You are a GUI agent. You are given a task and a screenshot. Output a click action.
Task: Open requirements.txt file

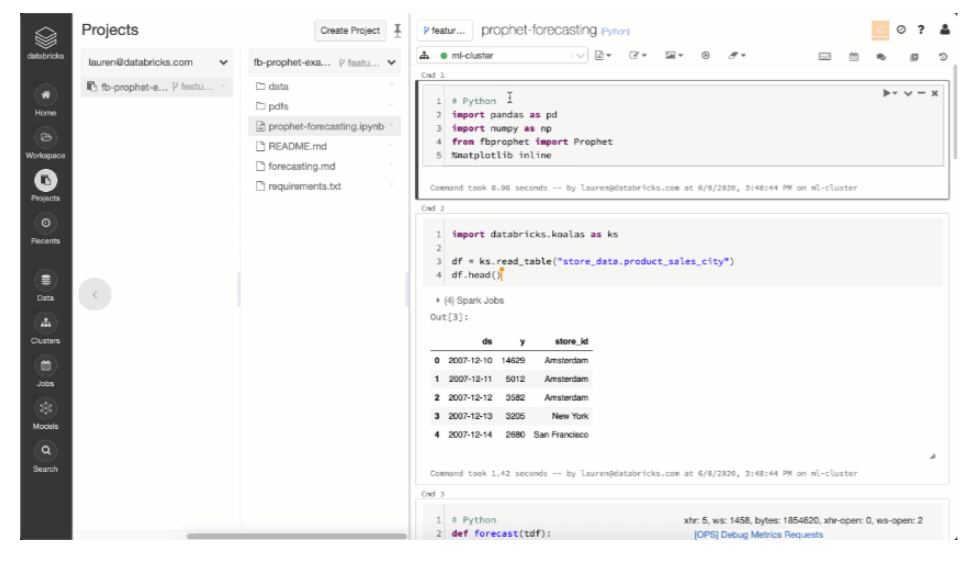click(304, 186)
